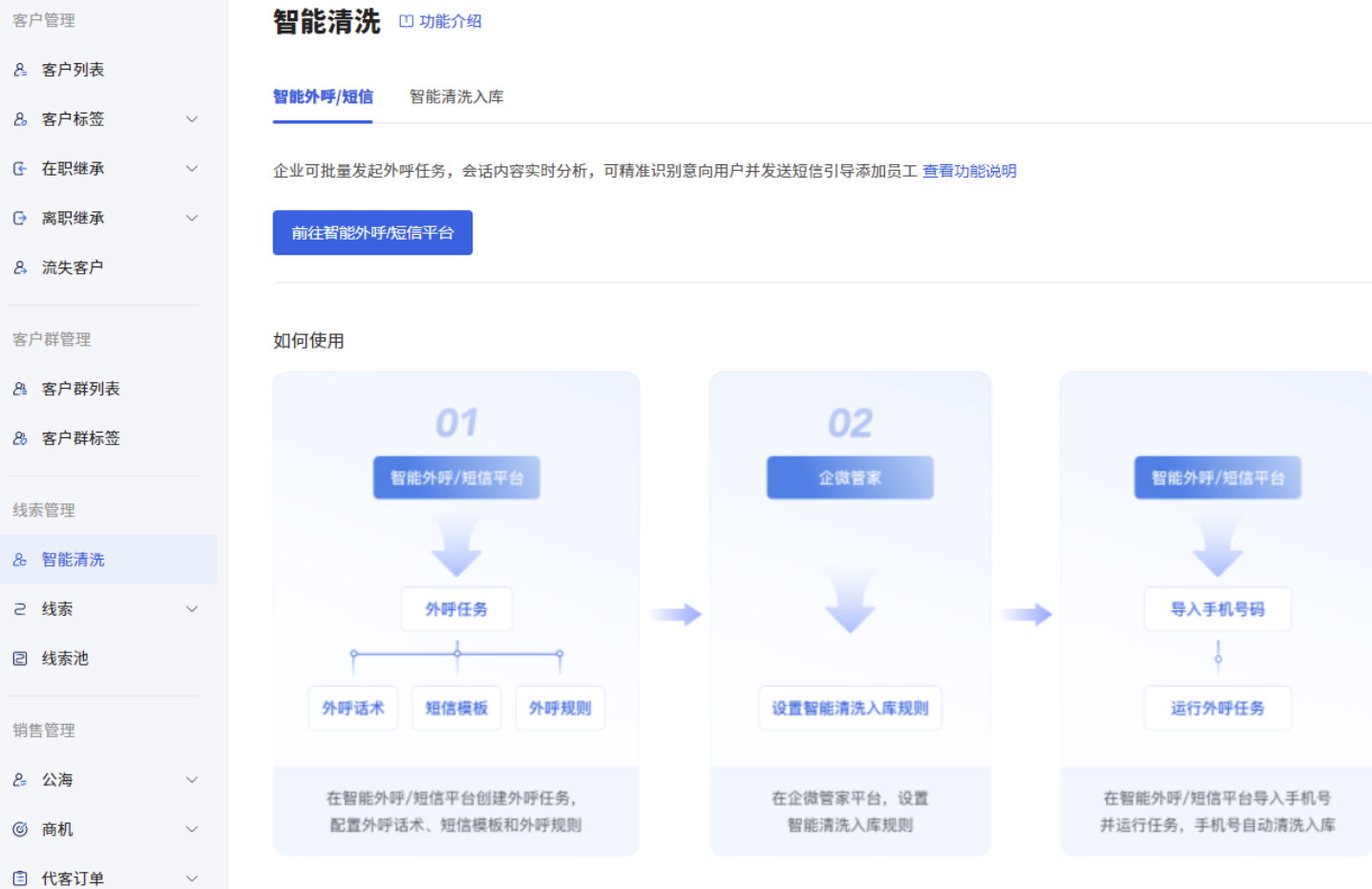The image size is (1372, 889).
Task: Expand the 线索 submenu chevron
Action: [192, 609]
